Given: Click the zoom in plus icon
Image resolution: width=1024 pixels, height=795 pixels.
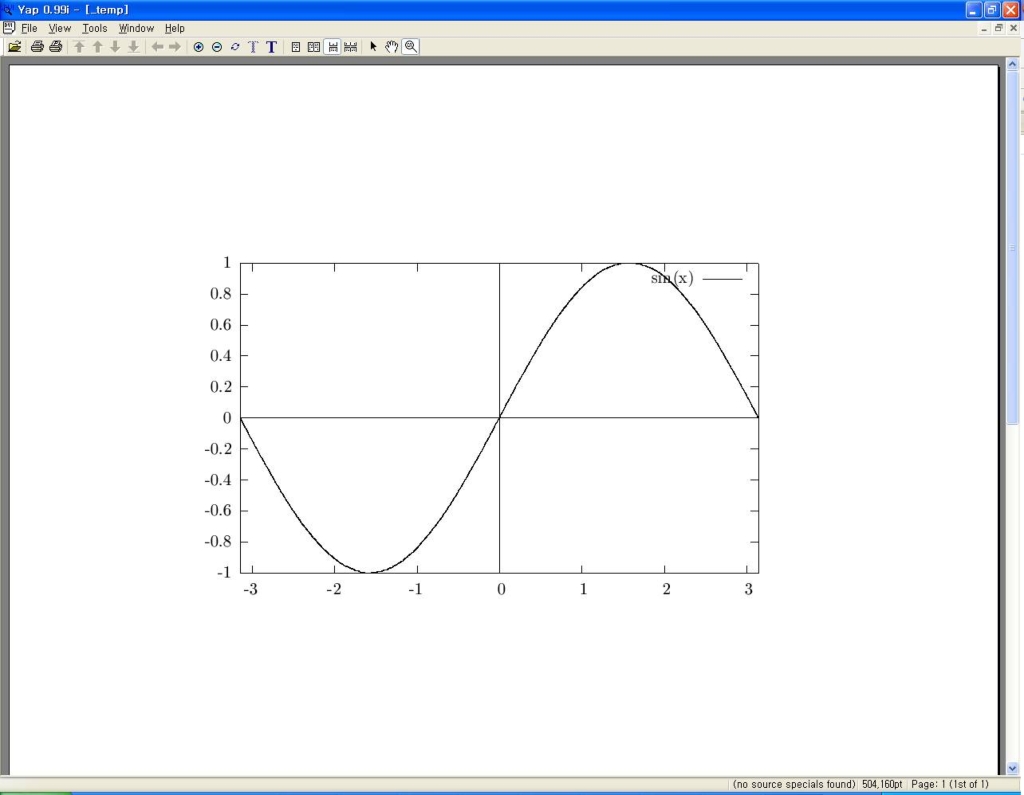Looking at the screenshot, I should (x=199, y=47).
